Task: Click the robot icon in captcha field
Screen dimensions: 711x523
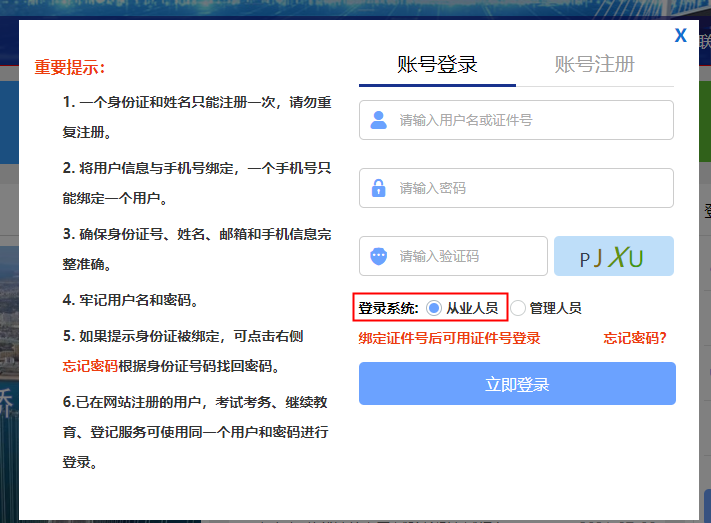Action: [x=379, y=256]
